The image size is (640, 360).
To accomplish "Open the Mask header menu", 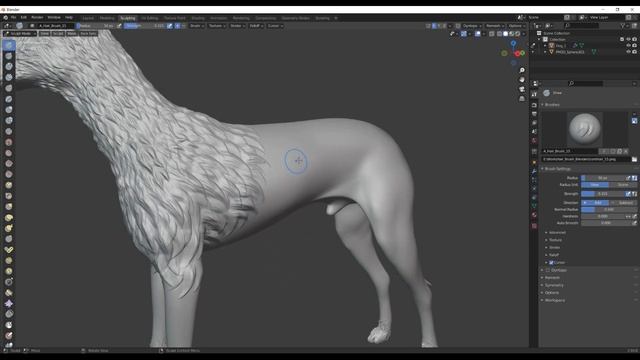I will click(x=72, y=33).
